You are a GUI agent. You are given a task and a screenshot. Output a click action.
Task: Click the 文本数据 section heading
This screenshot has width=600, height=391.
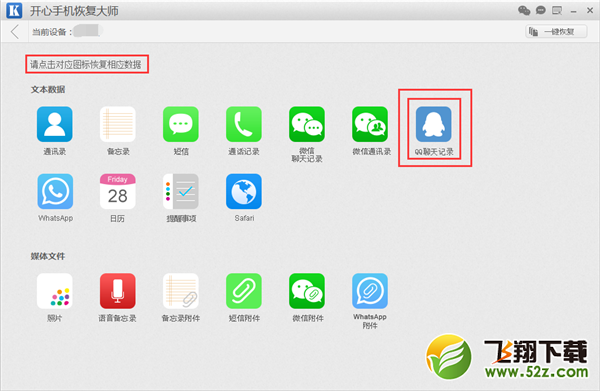pos(48,90)
